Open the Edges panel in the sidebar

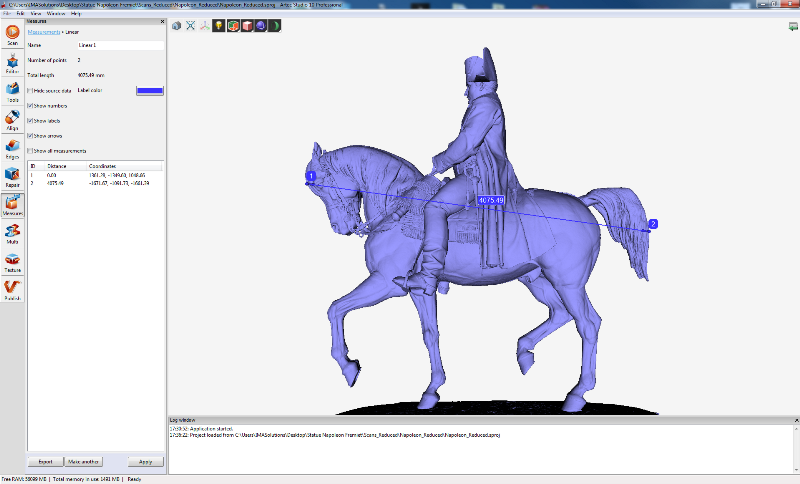point(12,148)
